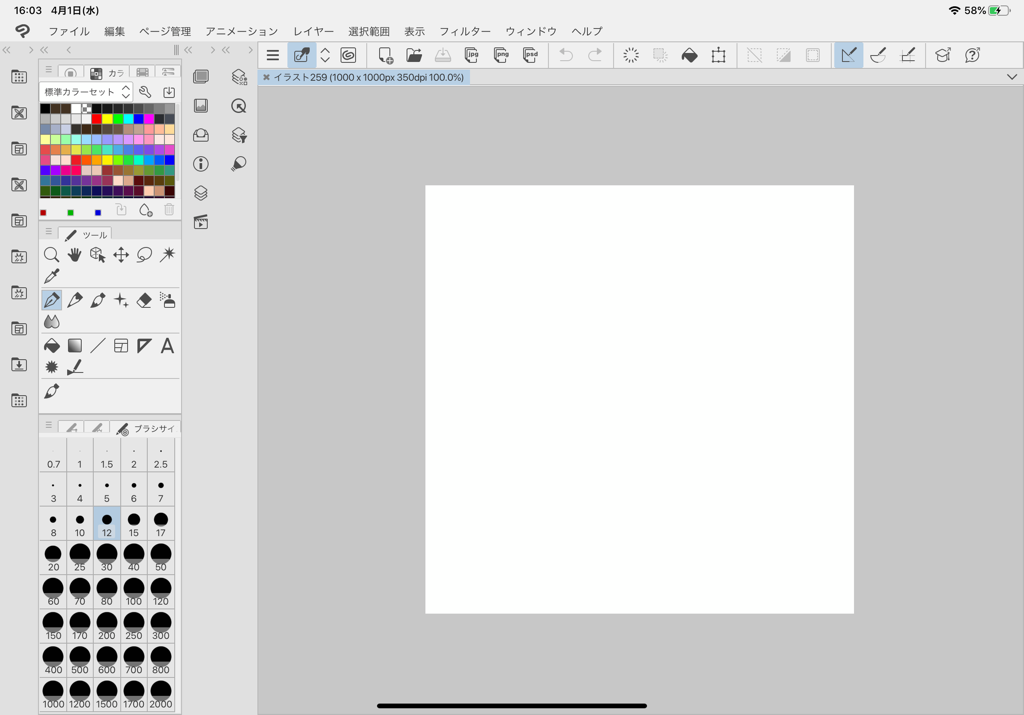Select the Figure line tool
The image size is (1024, 715).
[98, 345]
